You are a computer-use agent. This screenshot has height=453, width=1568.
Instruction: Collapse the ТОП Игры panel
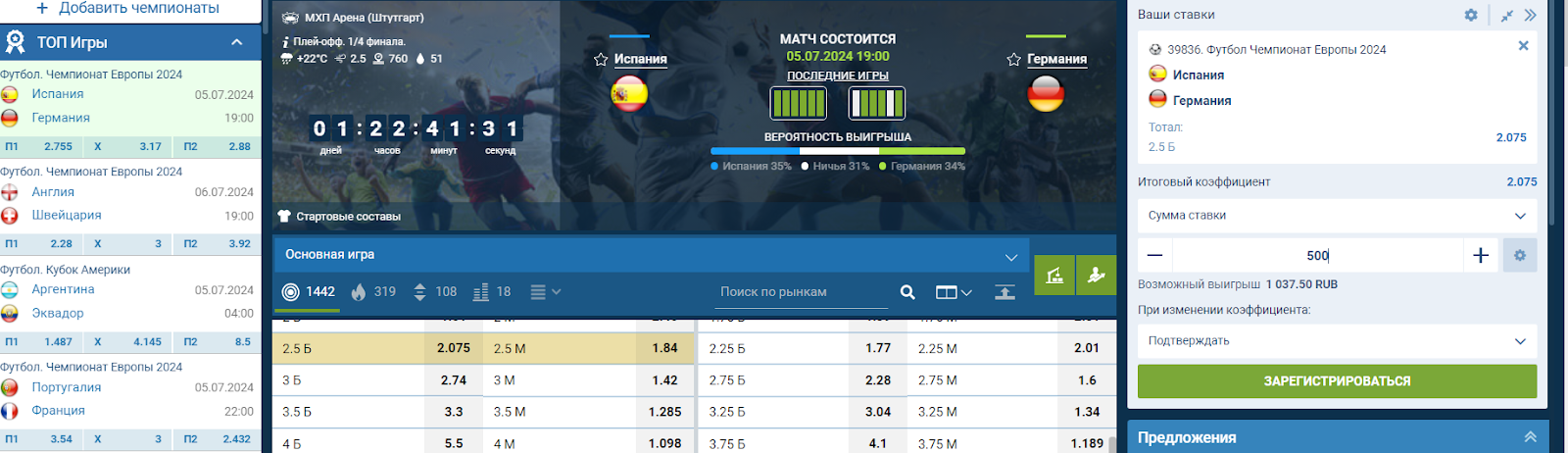[237, 42]
